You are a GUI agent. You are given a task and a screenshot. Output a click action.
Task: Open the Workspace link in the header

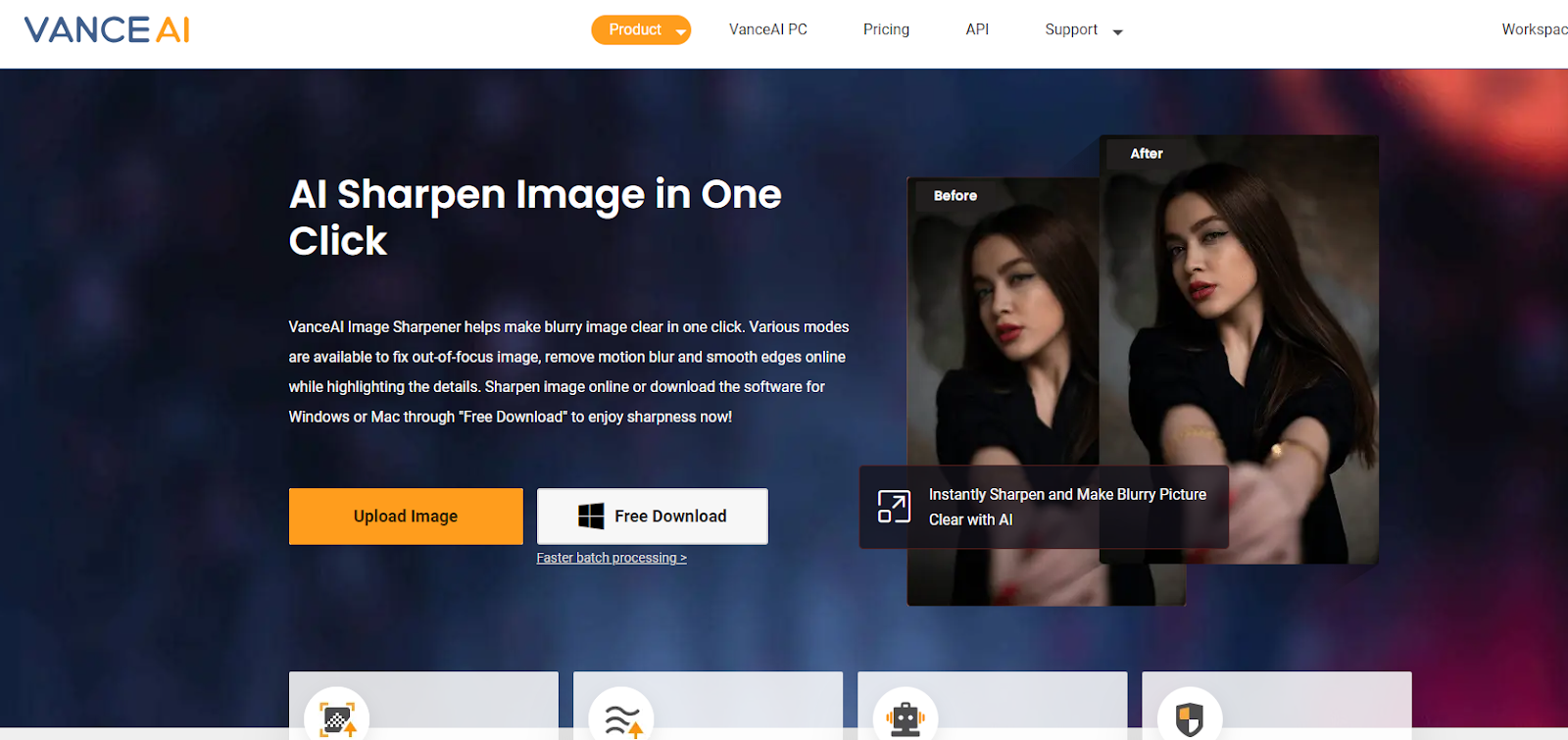tap(1535, 29)
